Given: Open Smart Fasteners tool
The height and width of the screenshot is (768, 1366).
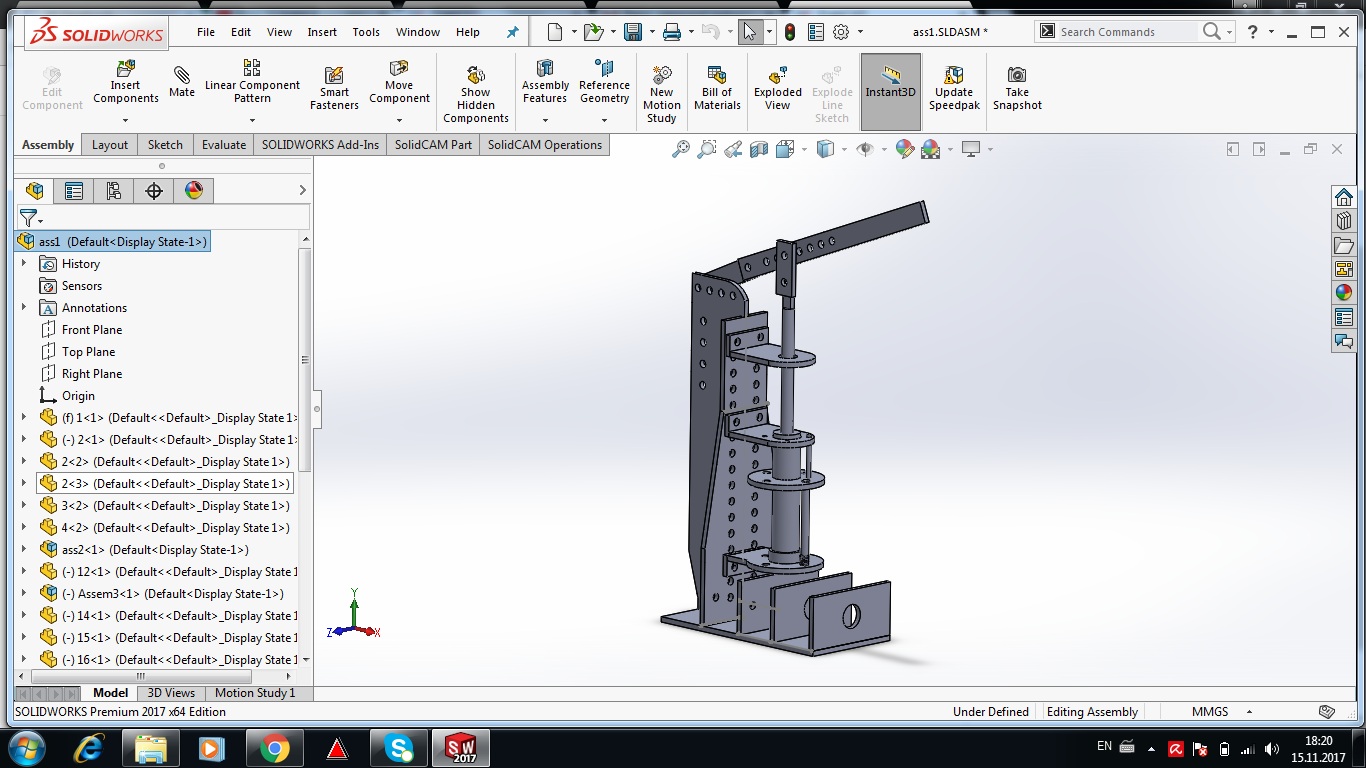Looking at the screenshot, I should (x=334, y=88).
